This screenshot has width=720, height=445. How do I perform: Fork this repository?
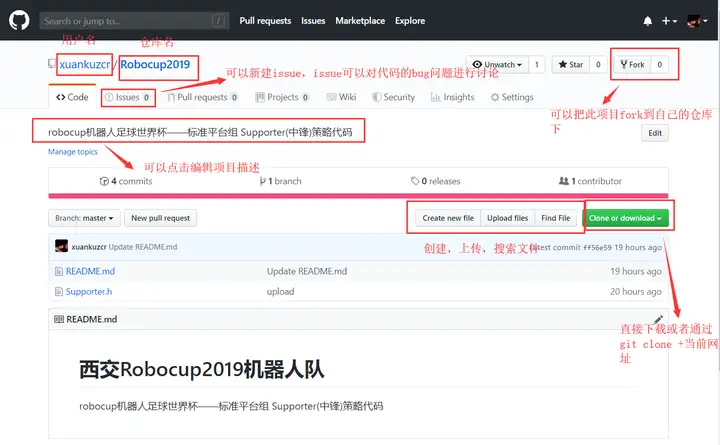tap(632, 65)
